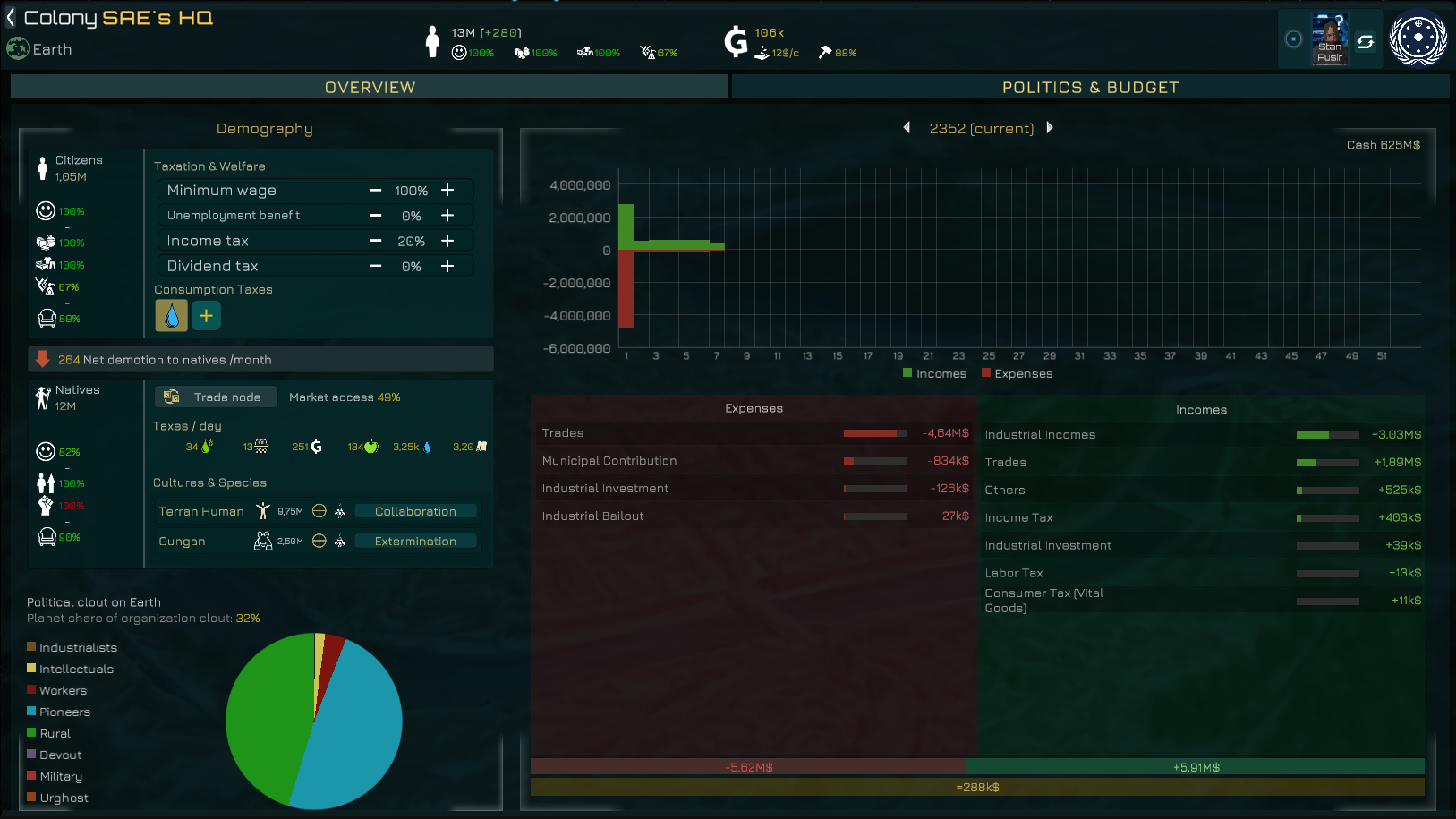Increase the Minimum wage value
1456x819 pixels.
tap(447, 190)
